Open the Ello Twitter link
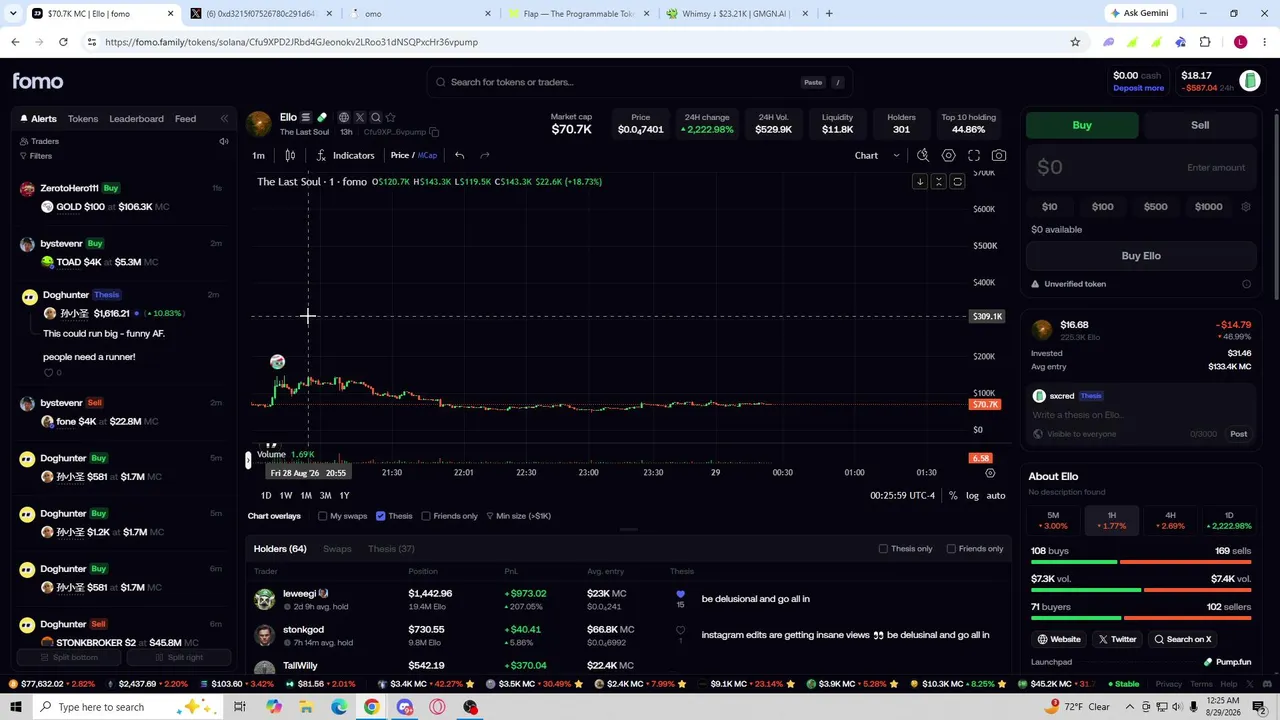 pyautogui.click(x=1117, y=640)
